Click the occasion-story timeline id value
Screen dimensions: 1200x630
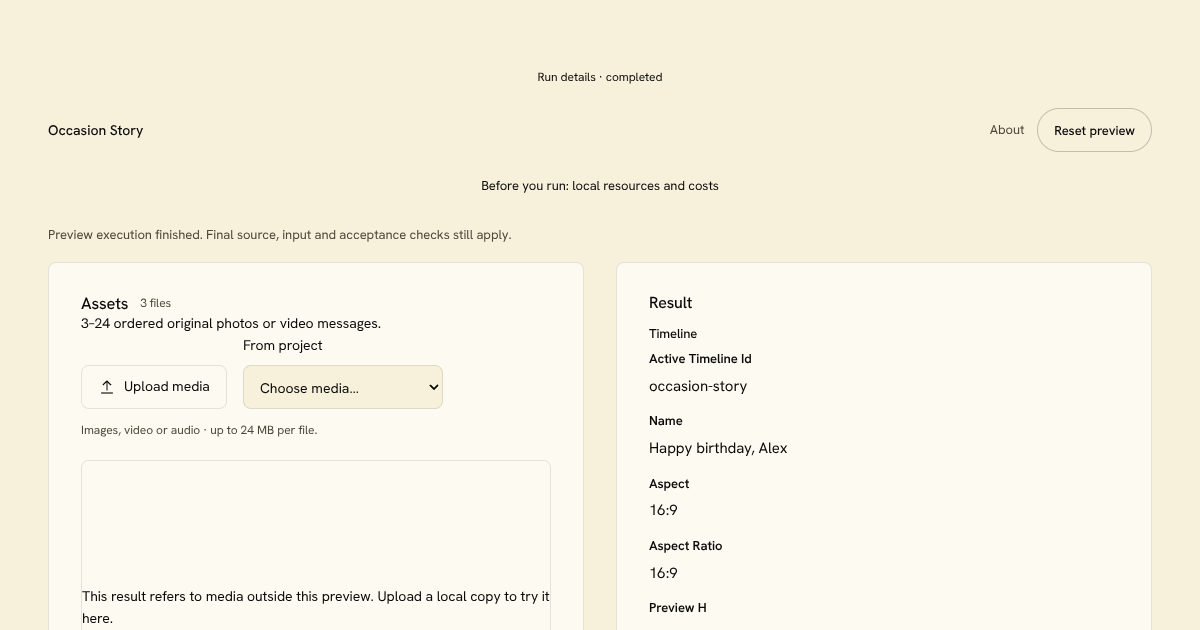point(698,386)
